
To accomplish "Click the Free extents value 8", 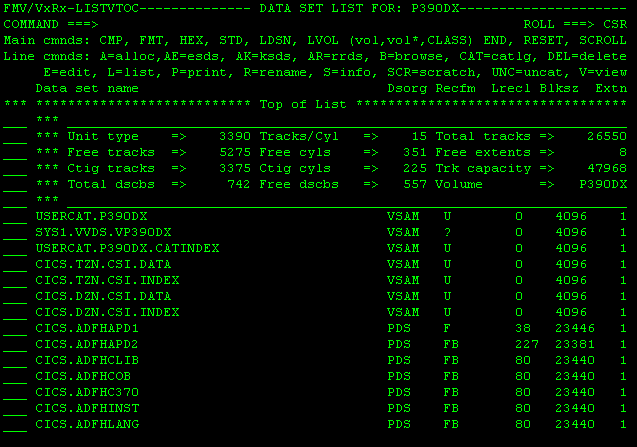I will tap(623, 152).
